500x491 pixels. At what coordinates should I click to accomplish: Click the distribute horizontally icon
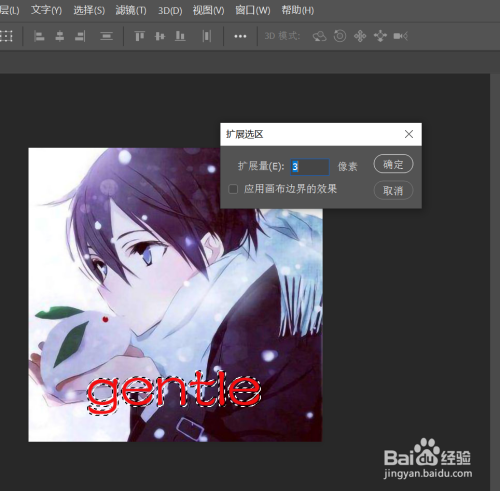pyautogui.click(x=207, y=36)
